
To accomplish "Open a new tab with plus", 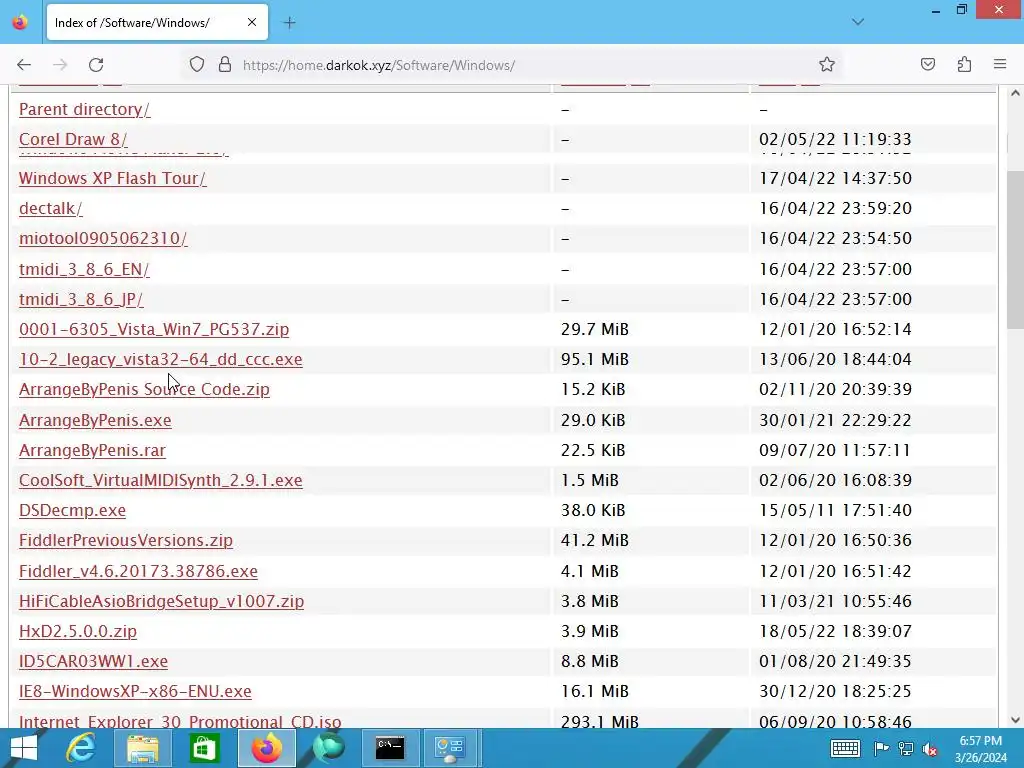I will (289, 23).
